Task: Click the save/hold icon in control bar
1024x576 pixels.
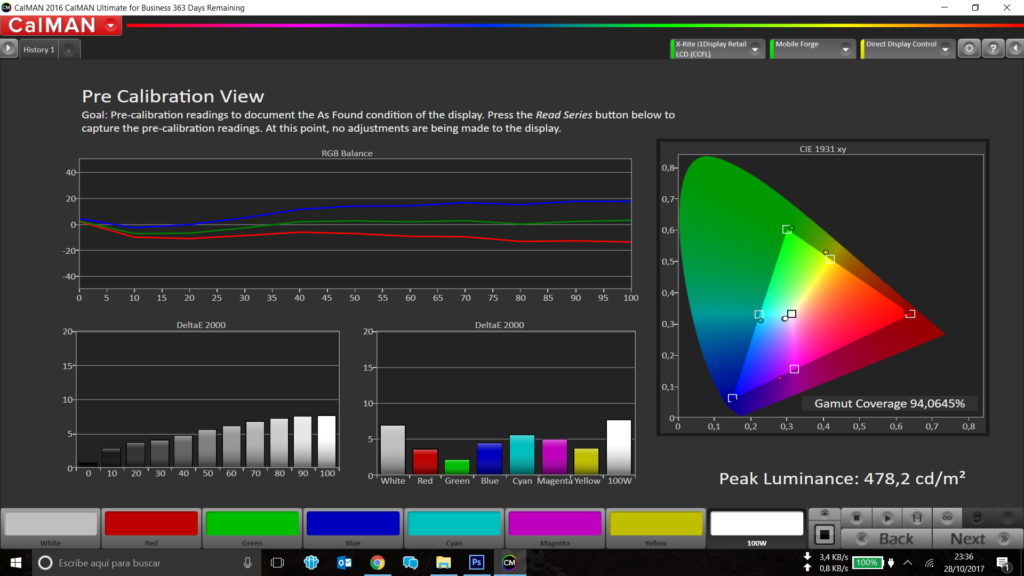Action: pyautogui.click(x=917, y=517)
